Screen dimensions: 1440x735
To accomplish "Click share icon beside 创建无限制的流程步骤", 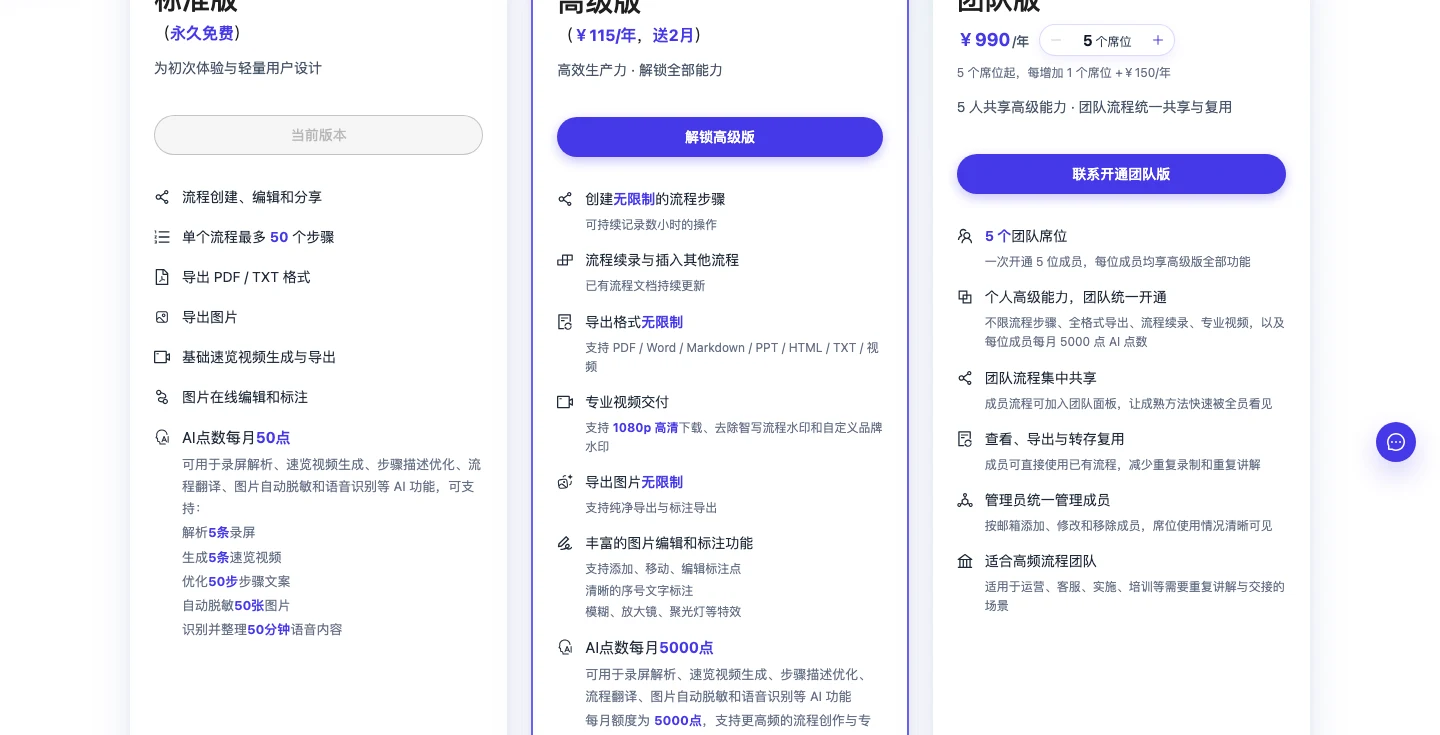I will coord(565,199).
